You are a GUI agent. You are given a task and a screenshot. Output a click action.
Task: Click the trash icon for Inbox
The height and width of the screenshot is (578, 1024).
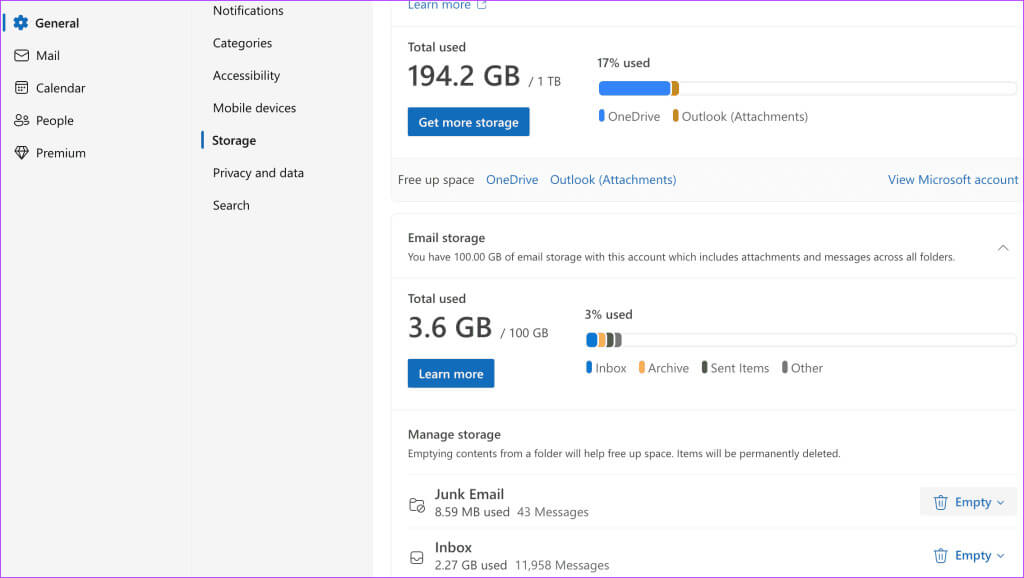940,556
